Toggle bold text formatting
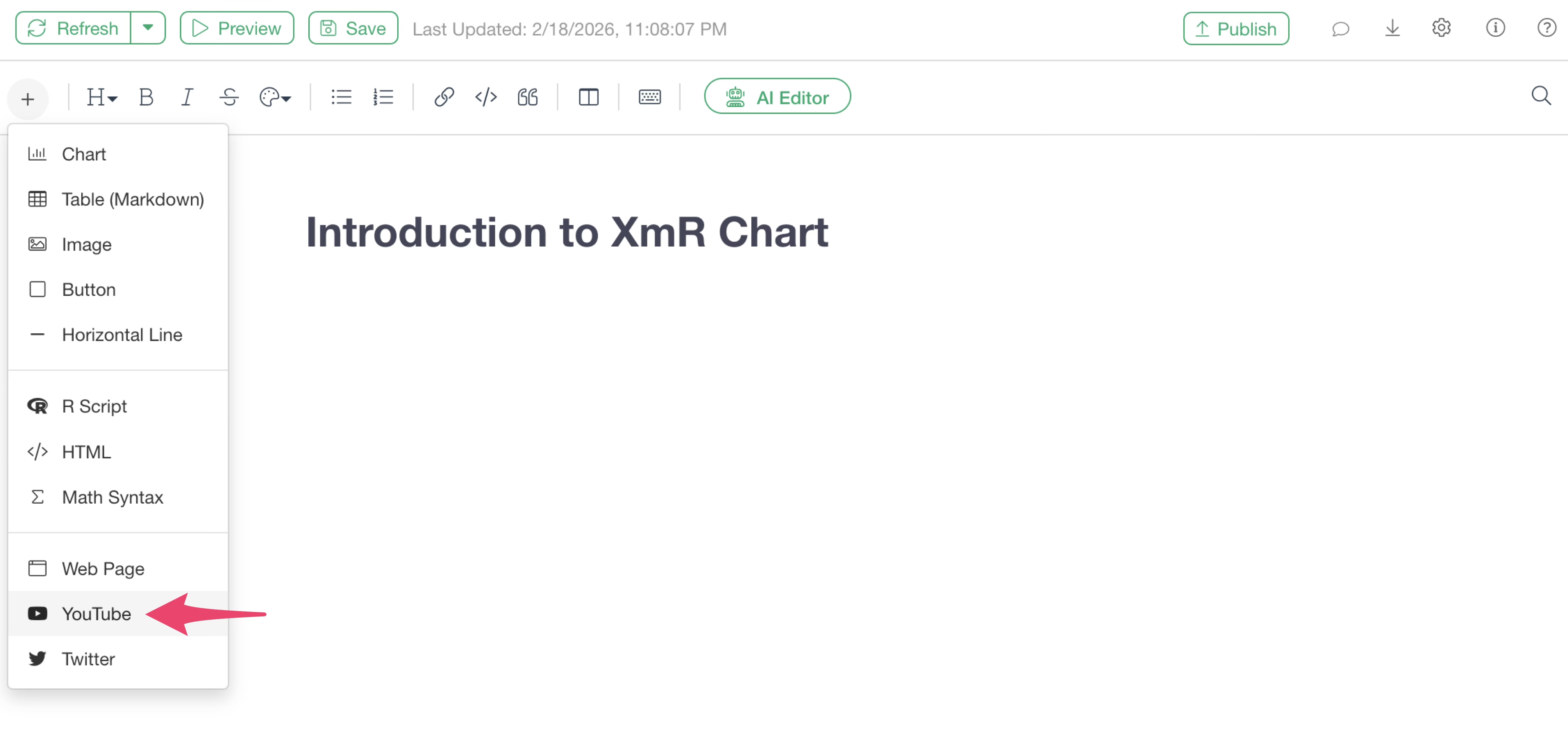The width and height of the screenshot is (1568, 732). click(x=146, y=98)
